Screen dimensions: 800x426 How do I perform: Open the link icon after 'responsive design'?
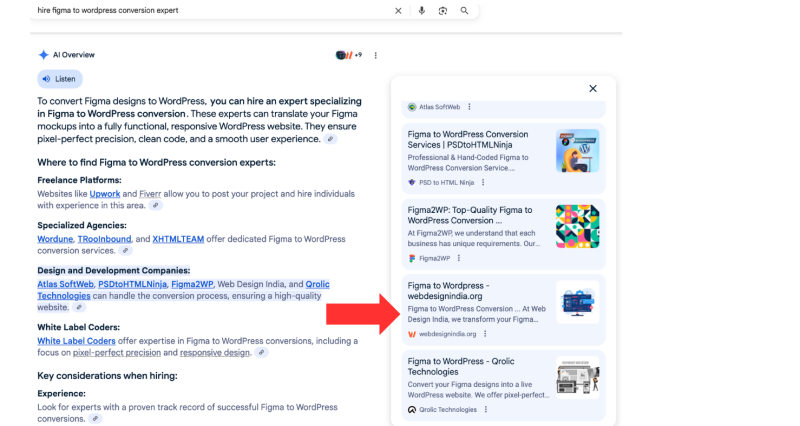click(x=261, y=353)
